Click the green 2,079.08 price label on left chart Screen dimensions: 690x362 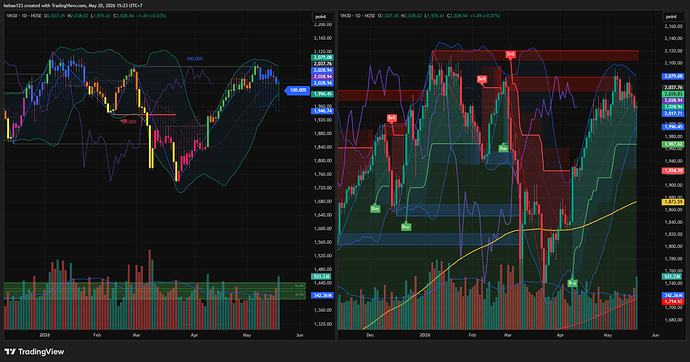coord(323,58)
